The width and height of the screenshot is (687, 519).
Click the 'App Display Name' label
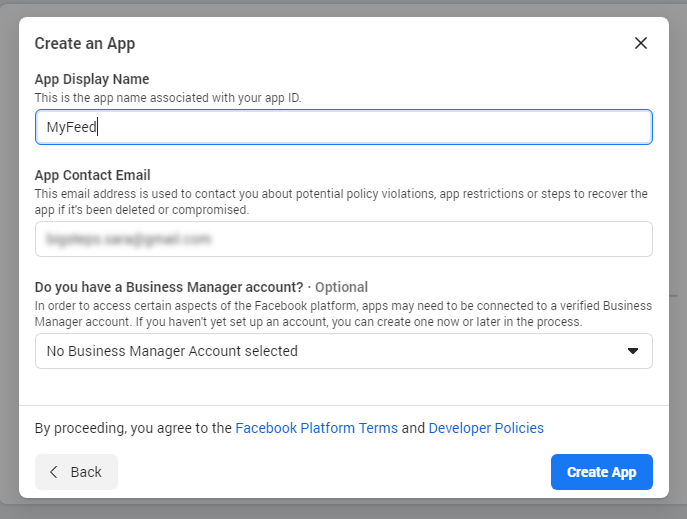tap(92, 79)
